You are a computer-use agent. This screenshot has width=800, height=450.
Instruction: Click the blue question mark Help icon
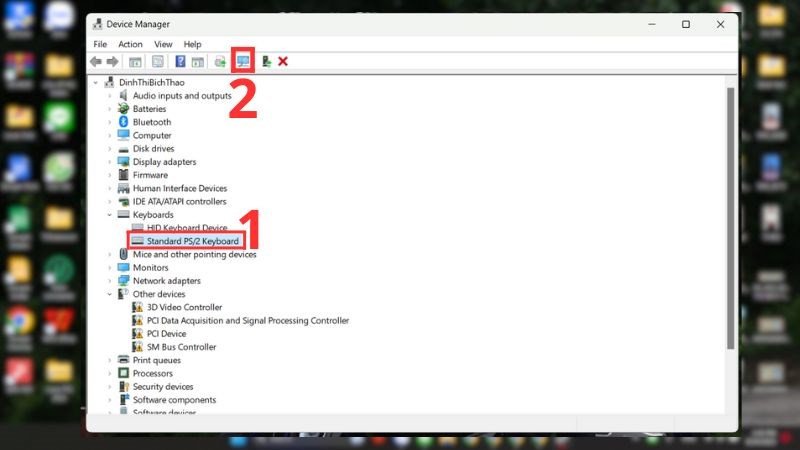point(181,62)
